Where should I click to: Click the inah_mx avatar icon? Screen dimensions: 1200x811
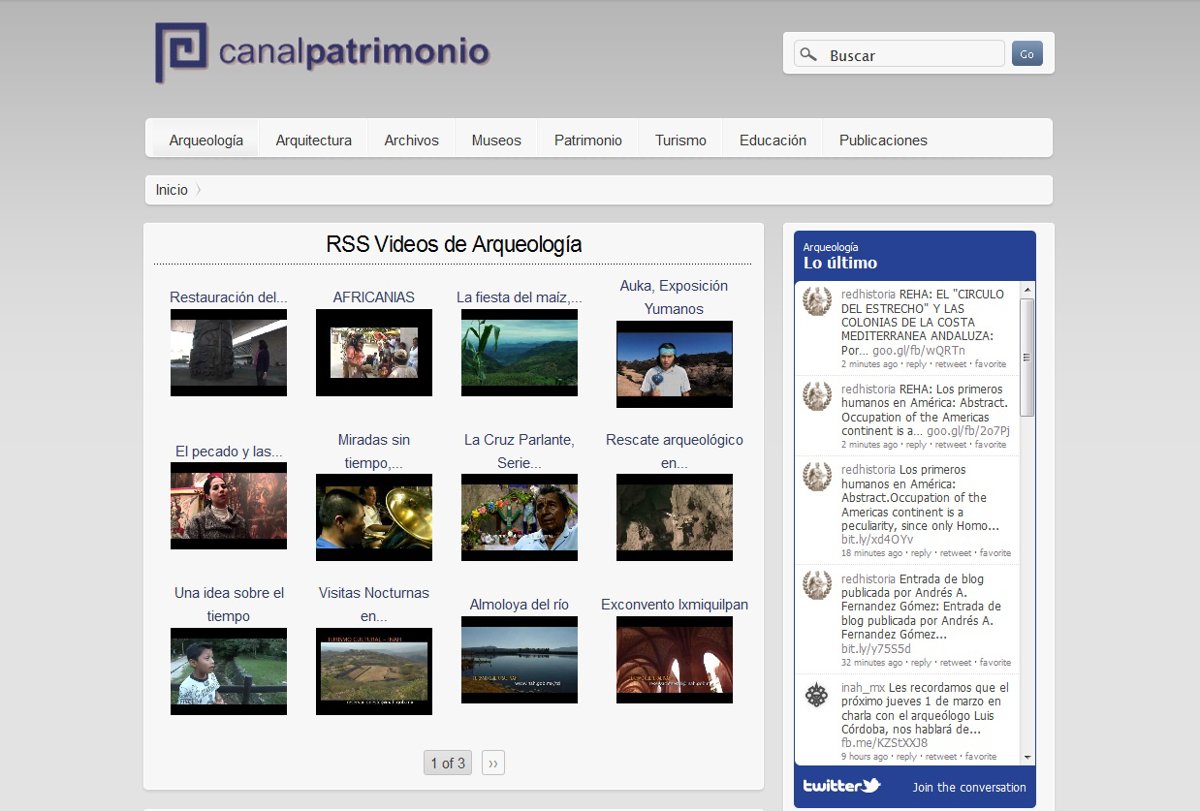(x=817, y=696)
